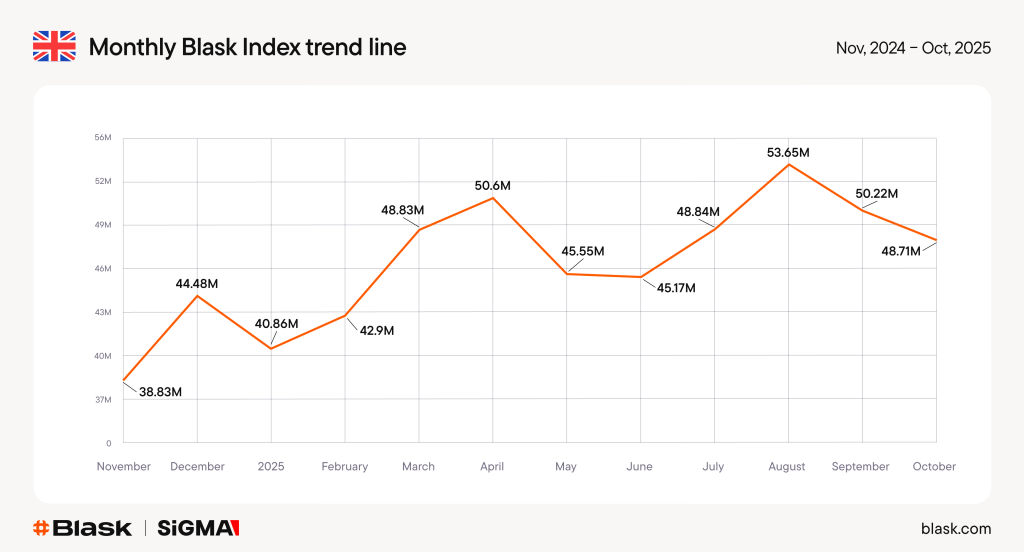This screenshot has height=552, width=1024.
Task: Click the 48.83M March data label
Action: 402,210
